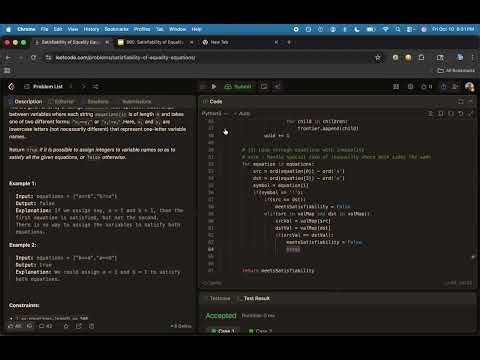
Task: Open the layout grid icon in top bar
Action: pos(396,87)
